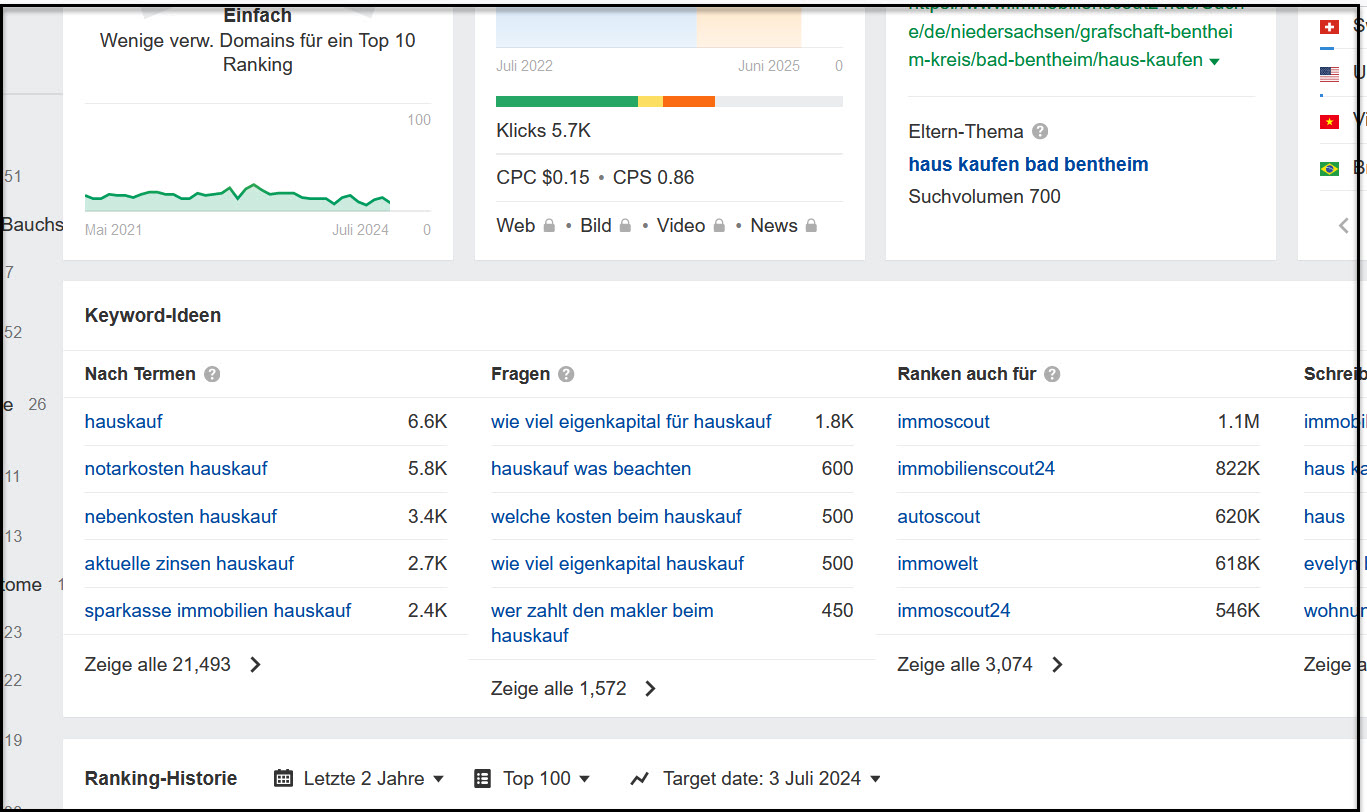1367x812 pixels.
Task: Open the Letzte 2 Jahre date range dropdown
Action: (359, 778)
